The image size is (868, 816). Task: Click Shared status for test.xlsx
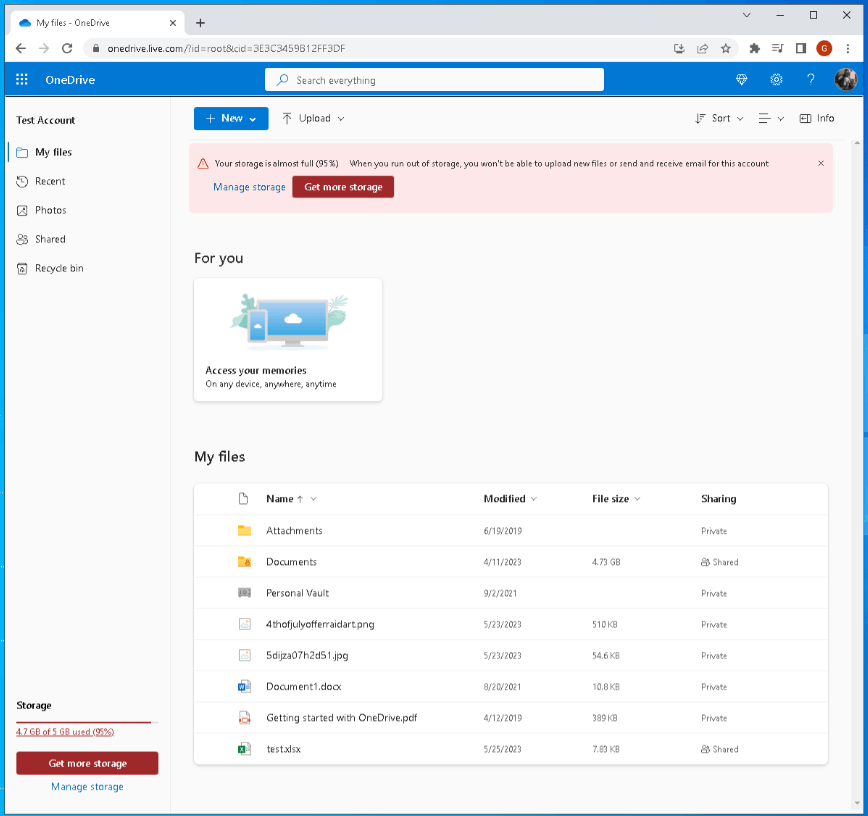pos(719,749)
